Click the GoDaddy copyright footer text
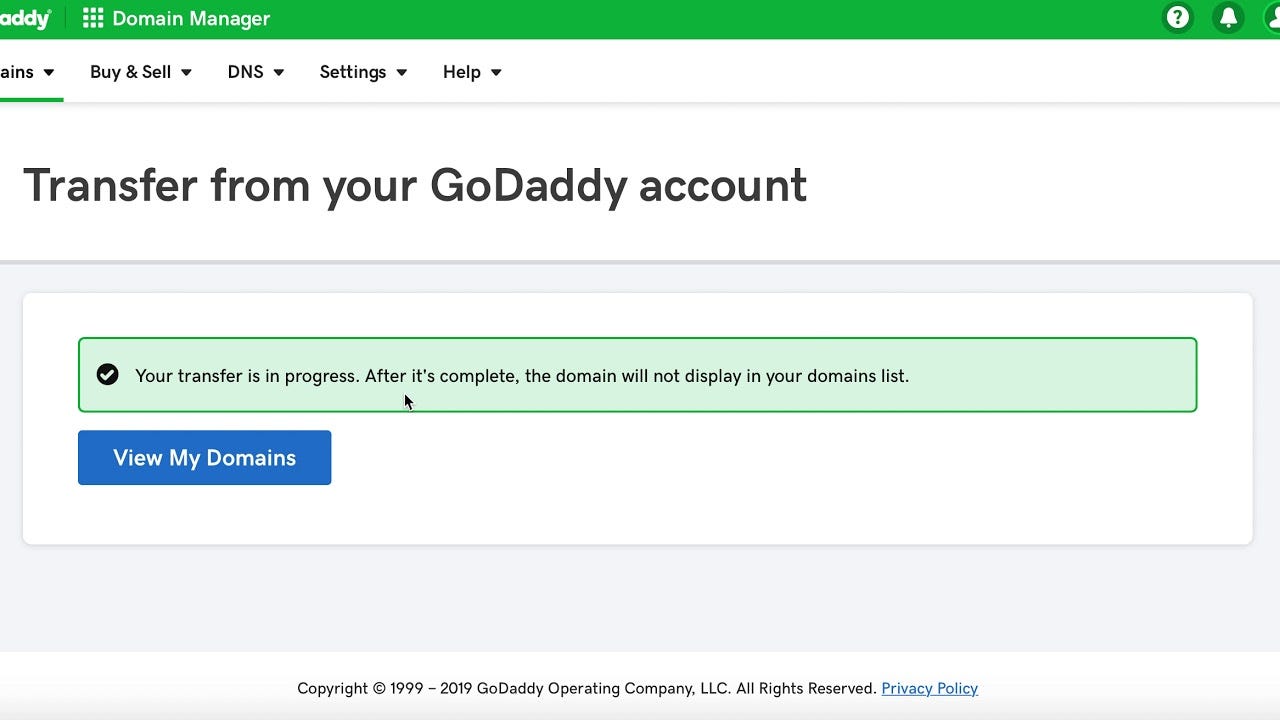1280x720 pixels. click(x=587, y=688)
